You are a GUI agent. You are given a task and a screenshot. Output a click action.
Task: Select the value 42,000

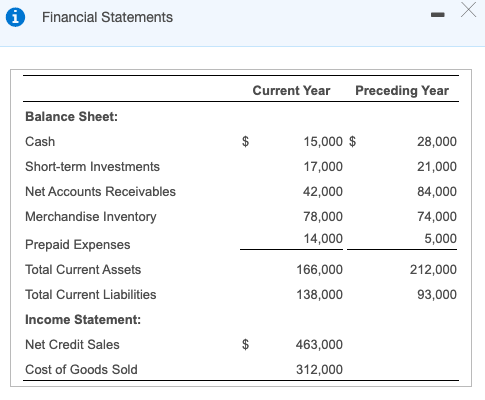click(x=323, y=192)
